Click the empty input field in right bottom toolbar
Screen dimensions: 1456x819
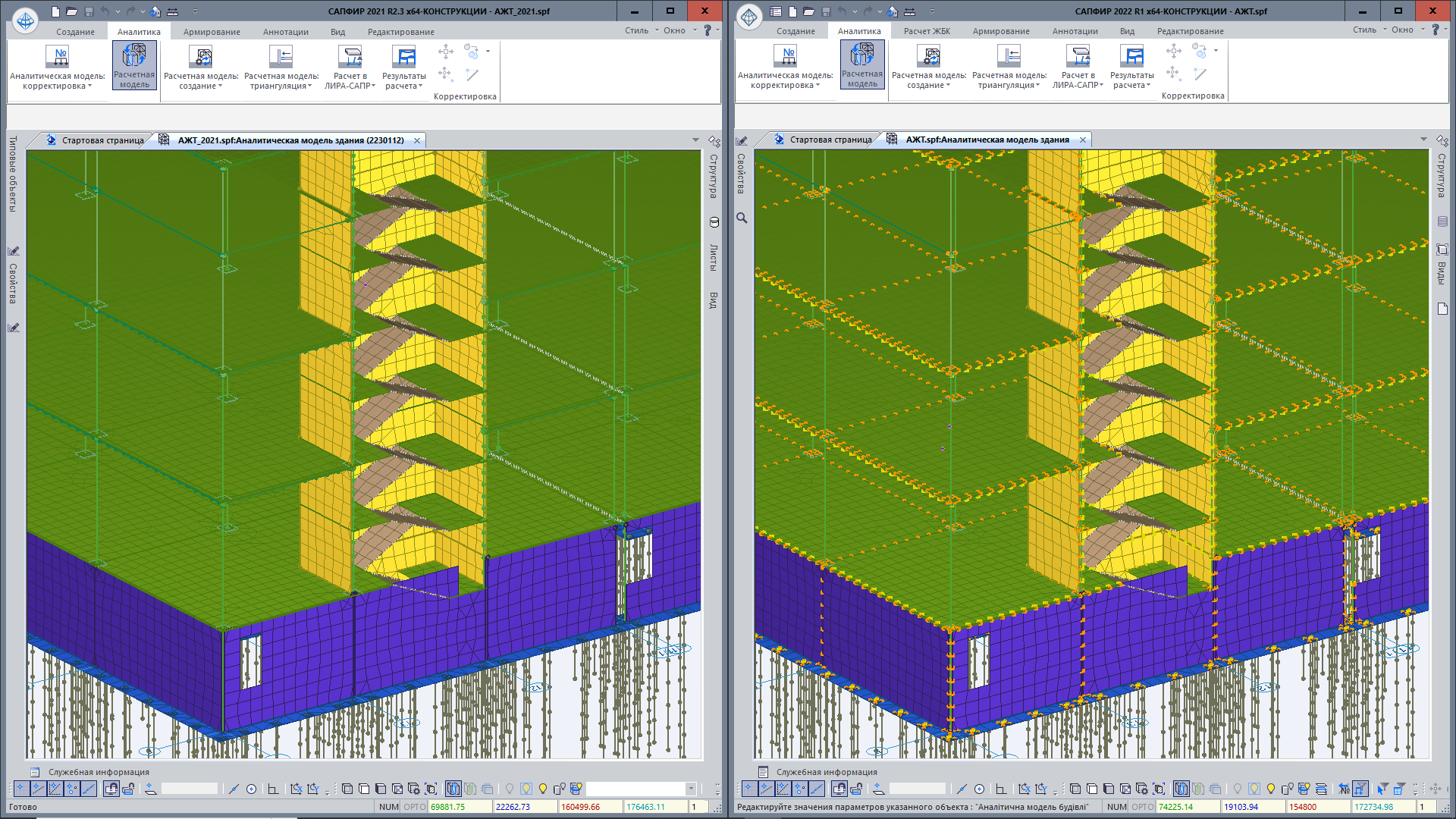pyautogui.click(x=917, y=789)
